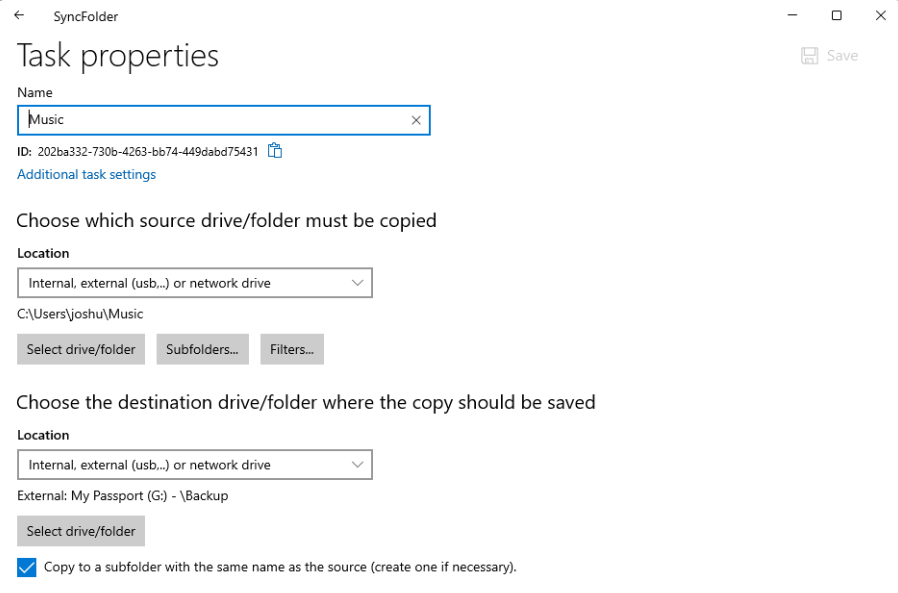The height and width of the screenshot is (593, 898).
Task: Minimize the SyncFolder window
Action: 793,15
